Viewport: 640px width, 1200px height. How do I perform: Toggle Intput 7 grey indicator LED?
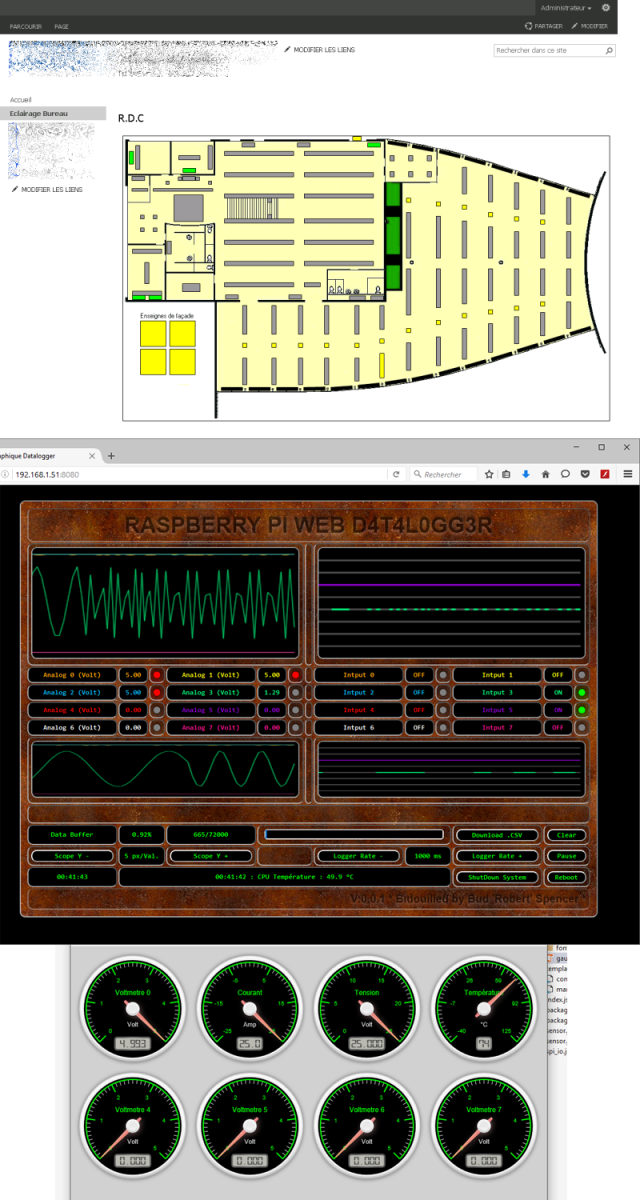[x=581, y=727]
